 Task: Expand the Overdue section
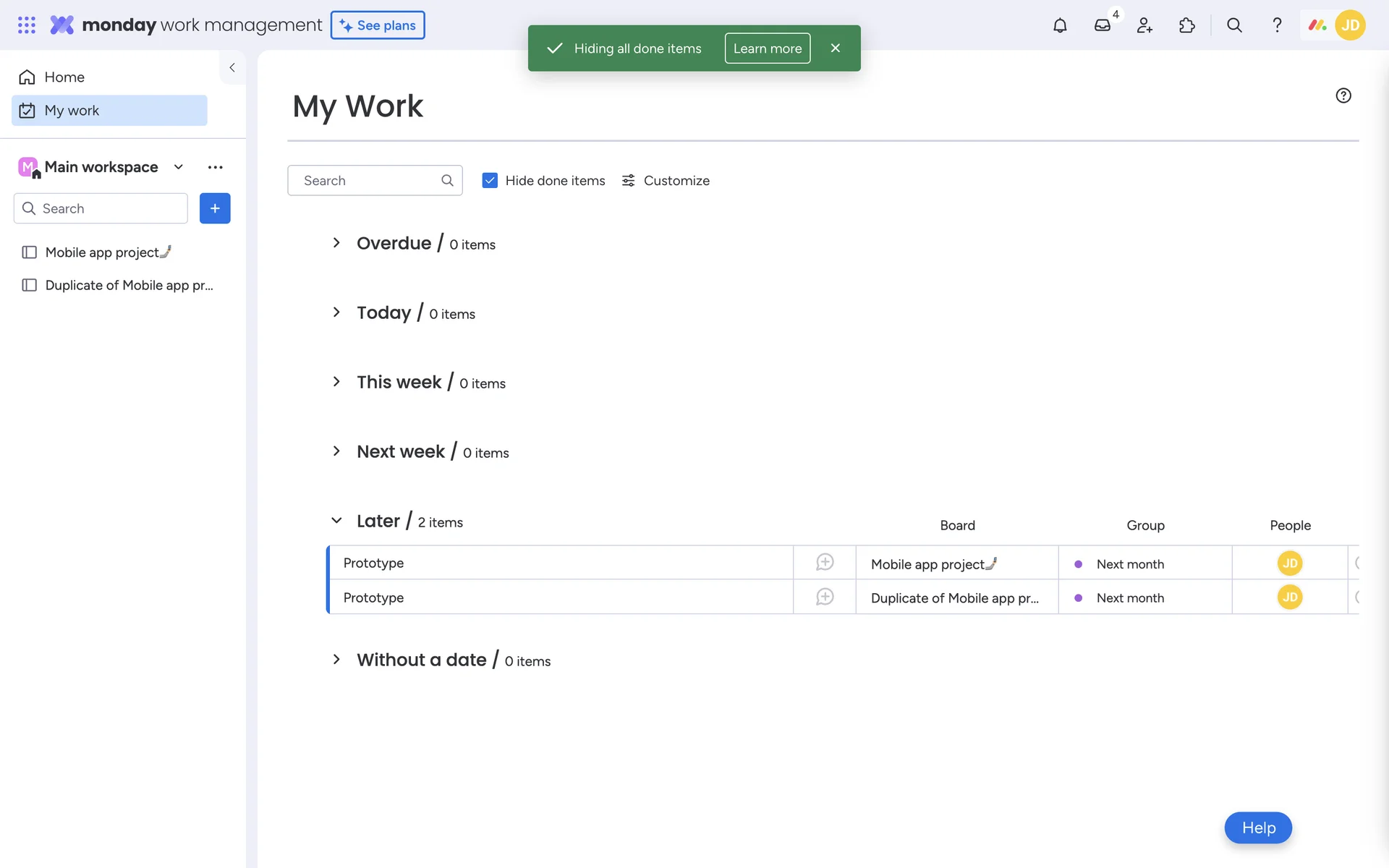pos(336,243)
